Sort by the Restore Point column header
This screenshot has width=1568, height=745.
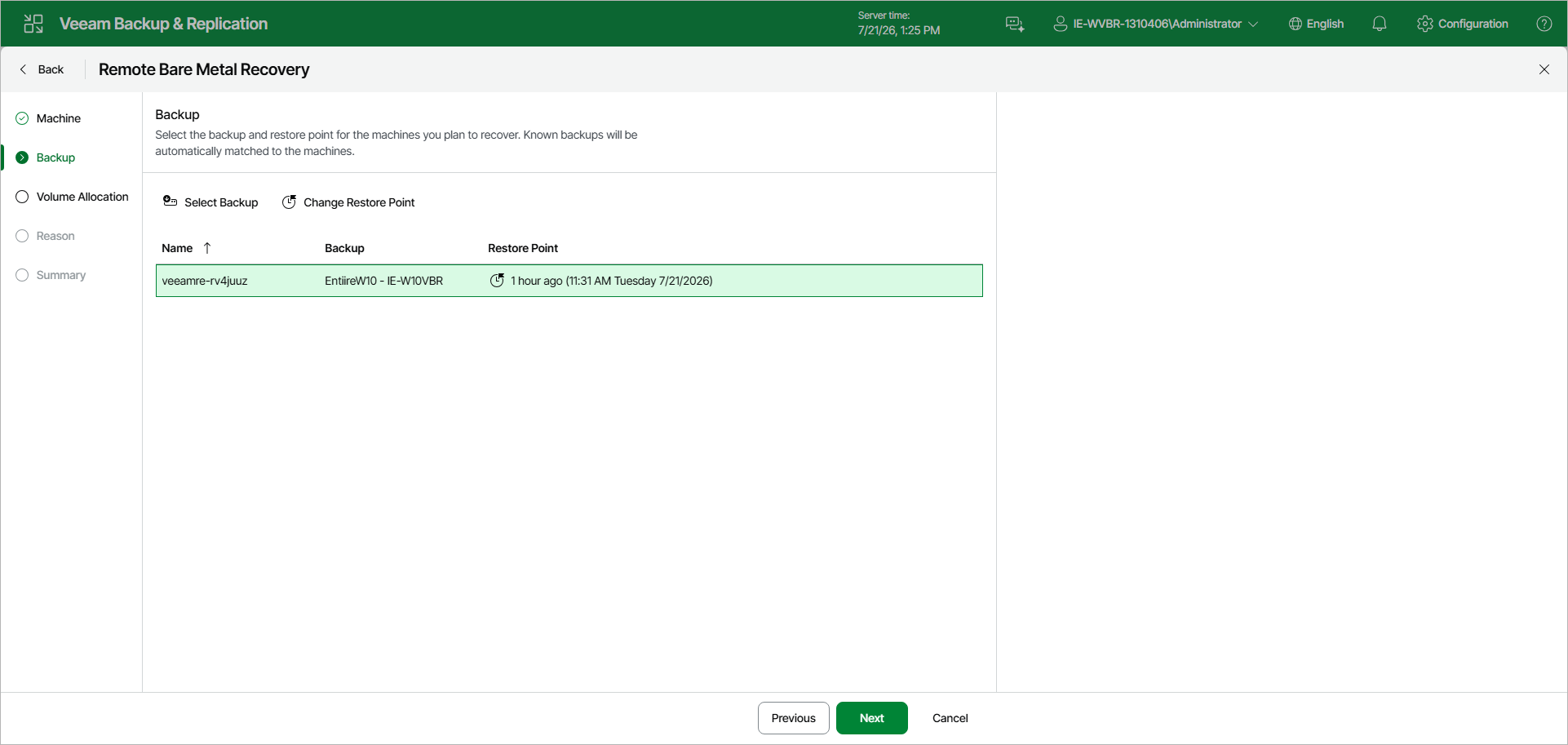pos(523,248)
